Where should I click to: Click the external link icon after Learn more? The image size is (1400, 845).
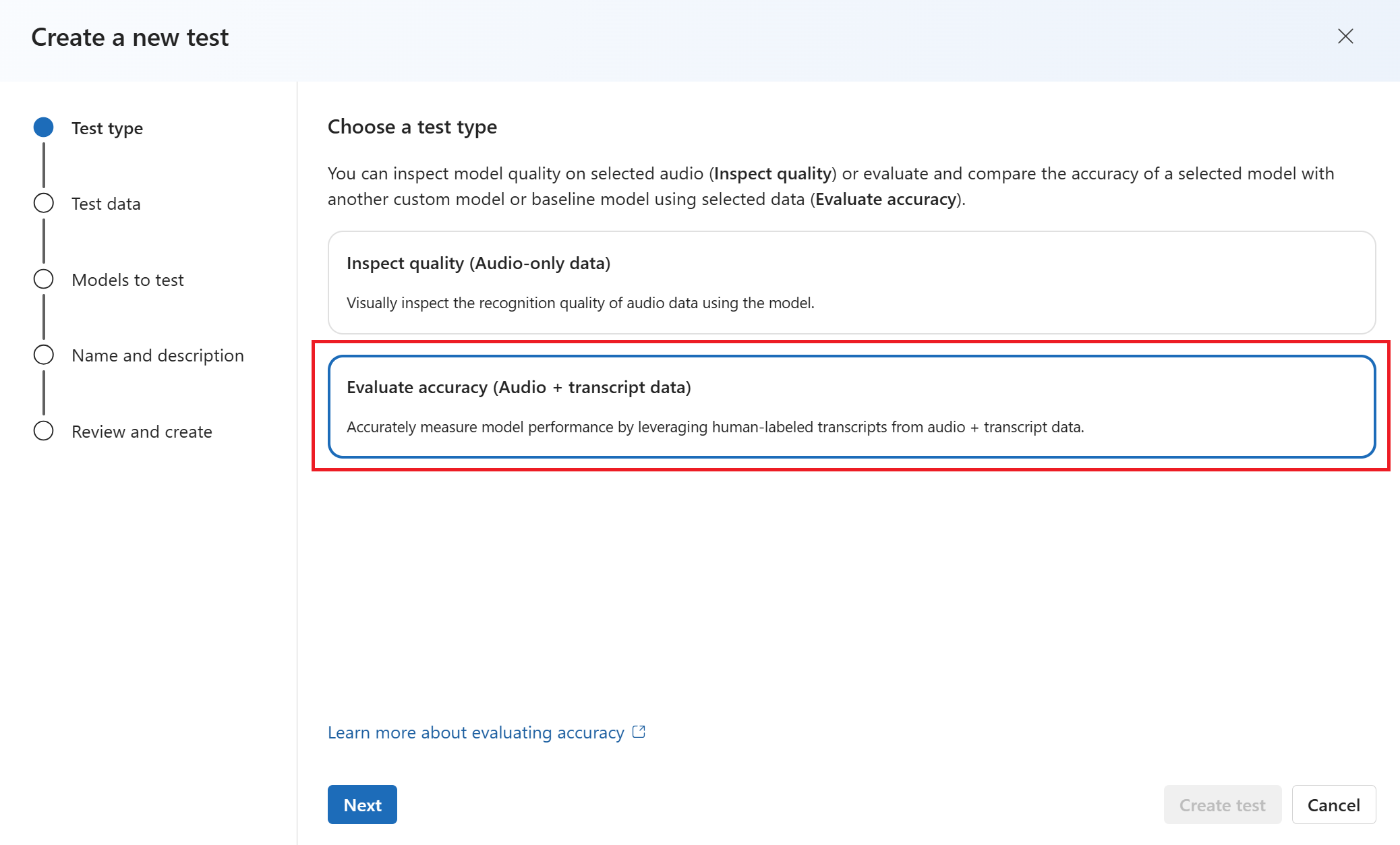click(639, 732)
